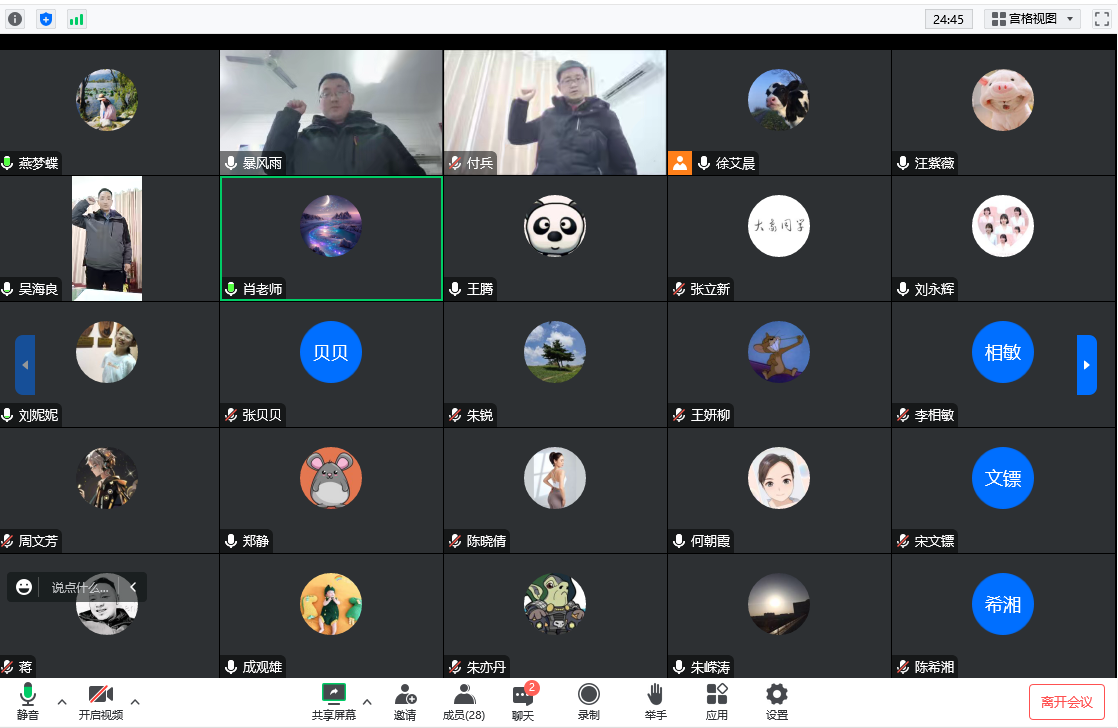Open the invite (邀请) icon
Screen dimensions: 1118x728
(x=405, y=701)
